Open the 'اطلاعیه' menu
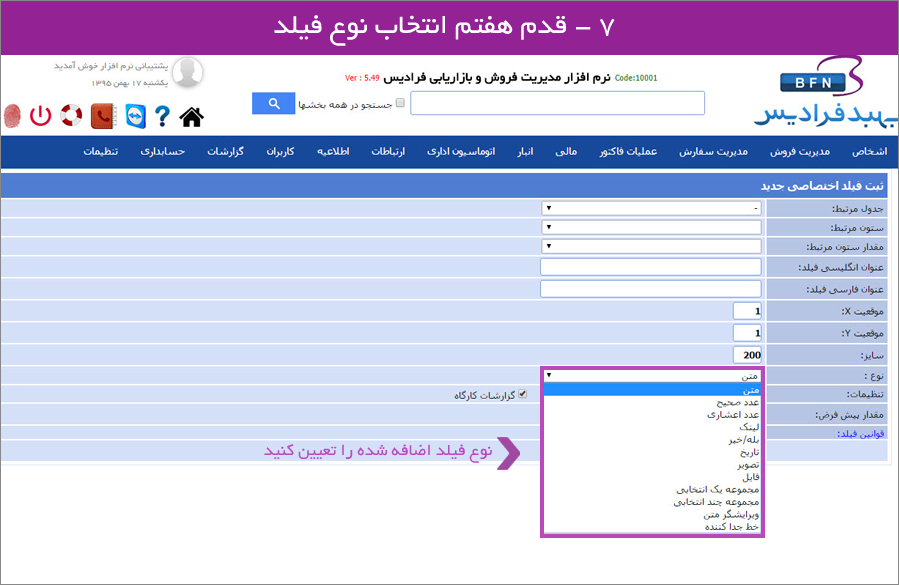This screenshot has height=585, width=899. click(x=333, y=151)
